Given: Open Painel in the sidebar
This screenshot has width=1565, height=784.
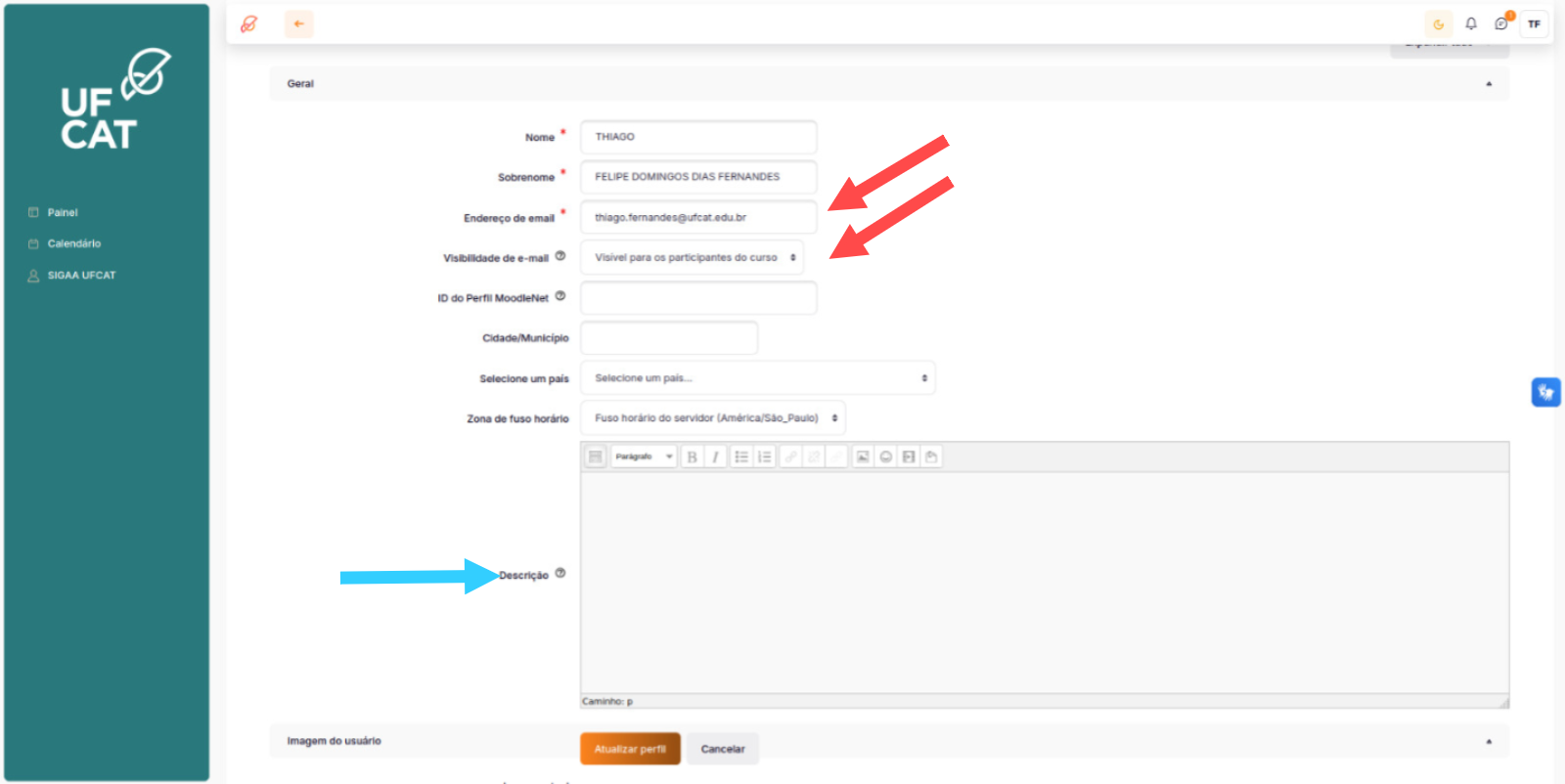Looking at the screenshot, I should (x=63, y=212).
